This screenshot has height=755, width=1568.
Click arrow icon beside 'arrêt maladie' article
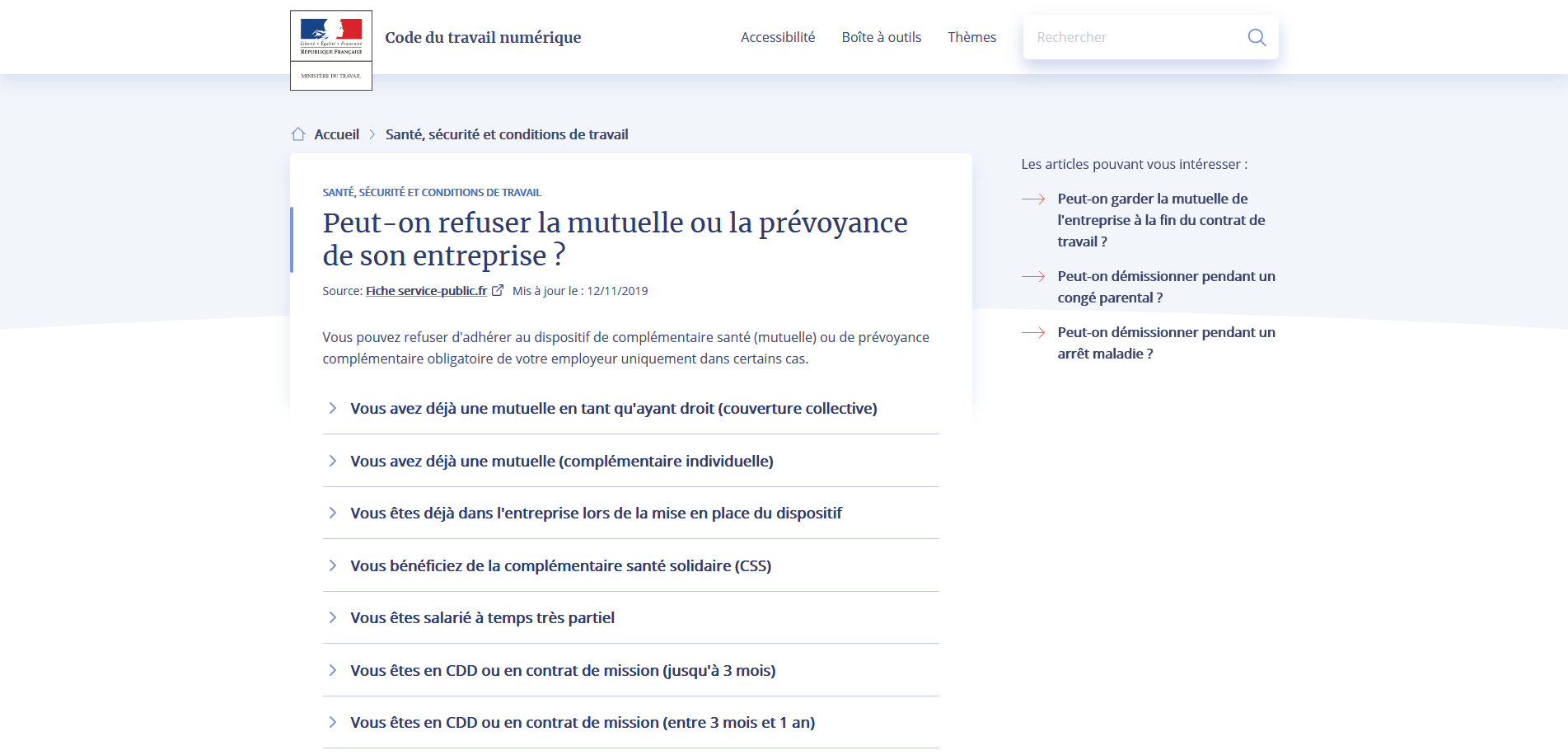[1033, 332]
